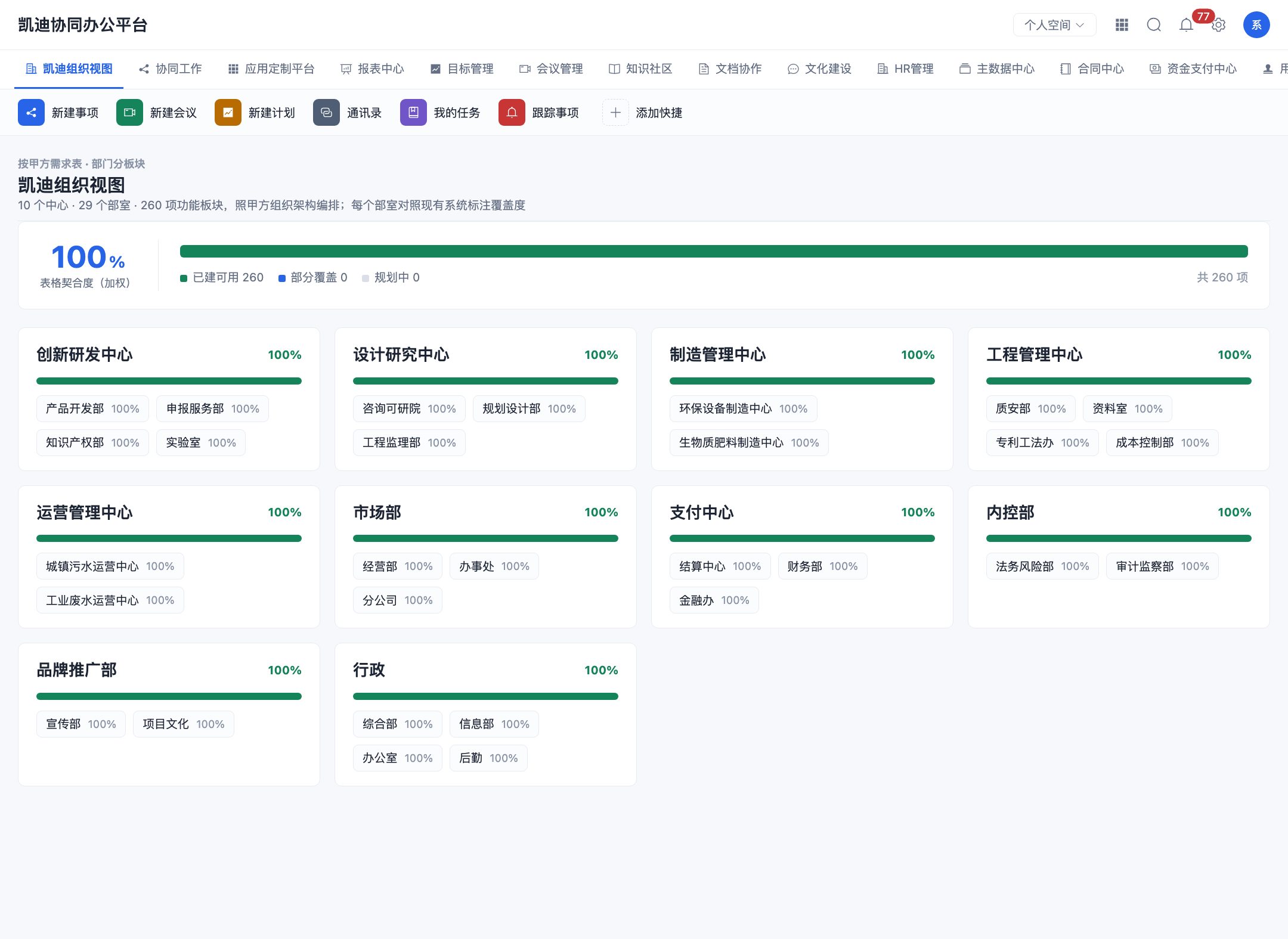
Task: Click the 行政 progress bar
Action: click(x=485, y=696)
